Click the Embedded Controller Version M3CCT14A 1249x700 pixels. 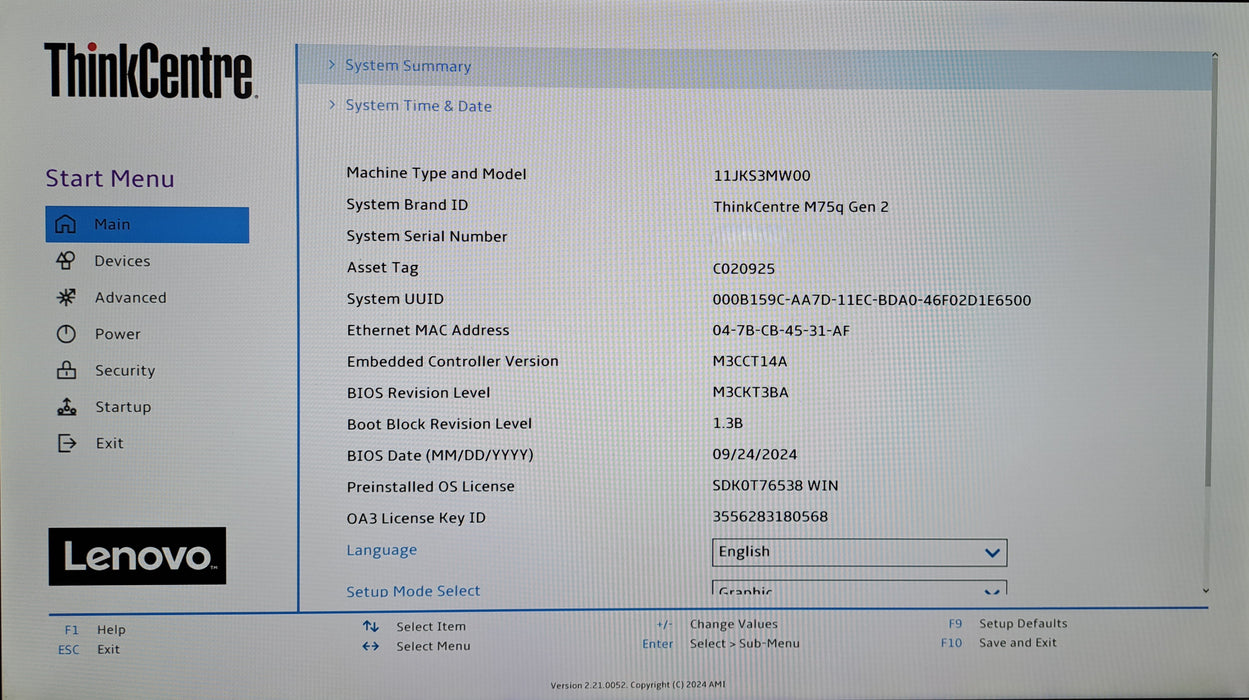pyautogui.click(x=750, y=362)
